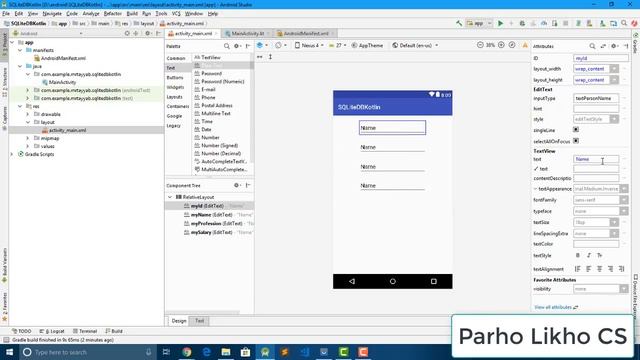
Task: Switch to the MainActivity.kt editor tab
Action: pos(247,33)
